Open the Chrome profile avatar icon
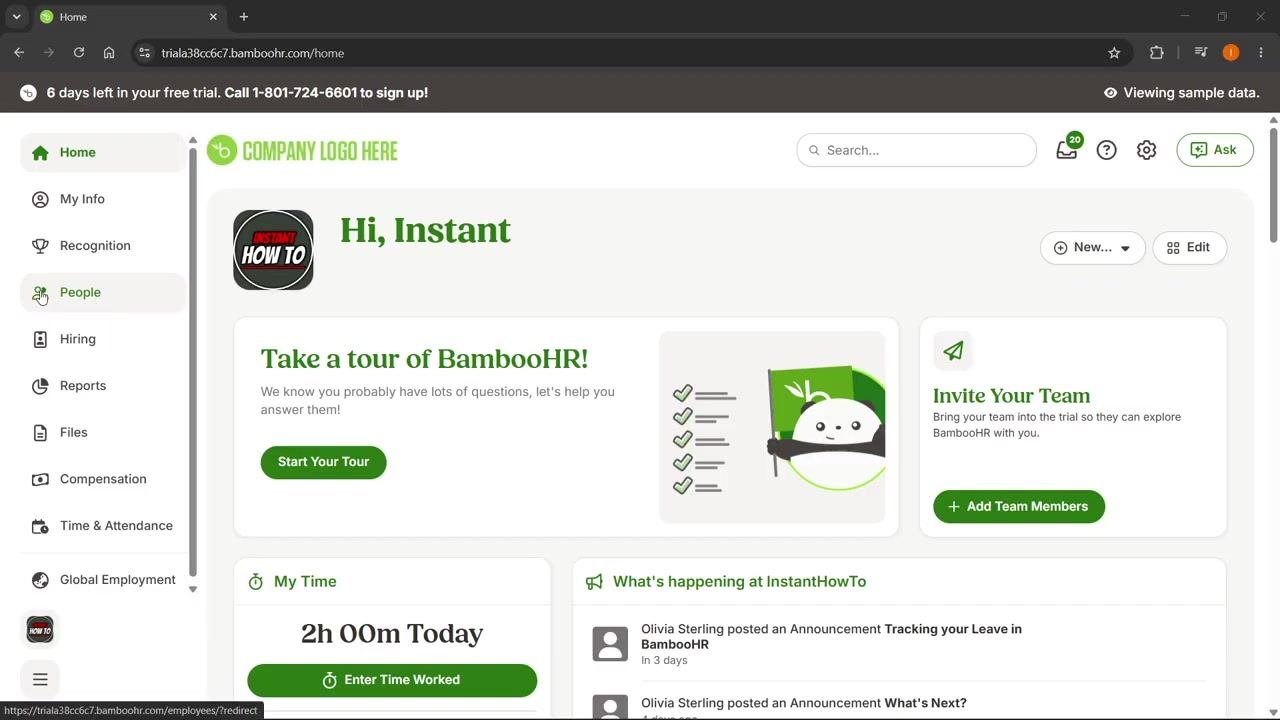 point(1231,53)
